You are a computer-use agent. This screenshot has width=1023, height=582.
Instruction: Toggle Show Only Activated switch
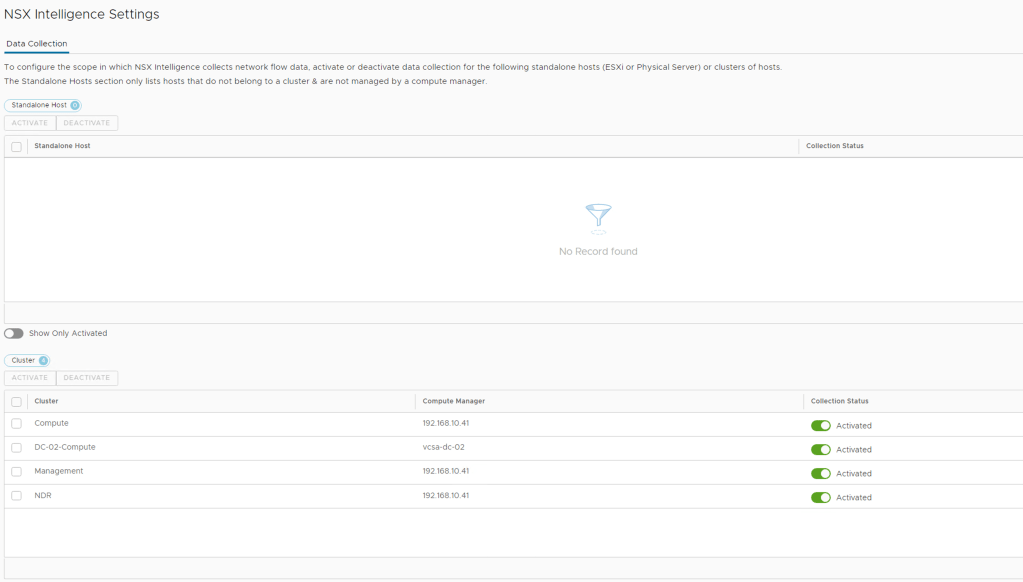(x=14, y=333)
